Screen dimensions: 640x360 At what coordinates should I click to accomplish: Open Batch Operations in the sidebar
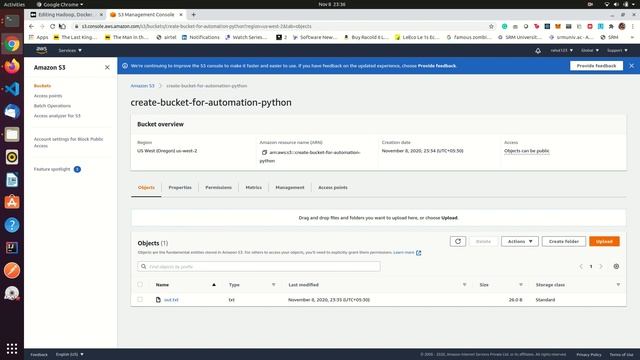click(x=52, y=106)
